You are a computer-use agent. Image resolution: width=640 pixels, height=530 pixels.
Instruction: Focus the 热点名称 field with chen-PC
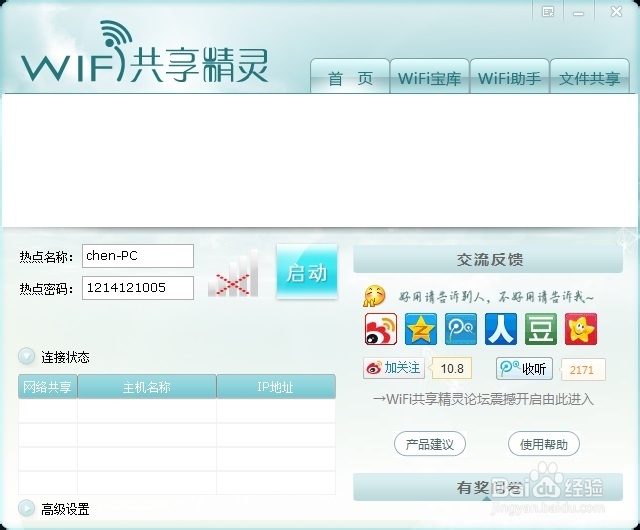pos(138,256)
